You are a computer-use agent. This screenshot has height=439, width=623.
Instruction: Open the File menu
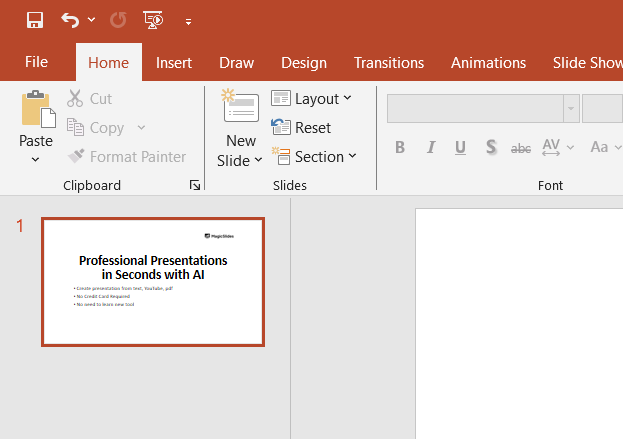pyautogui.click(x=36, y=62)
